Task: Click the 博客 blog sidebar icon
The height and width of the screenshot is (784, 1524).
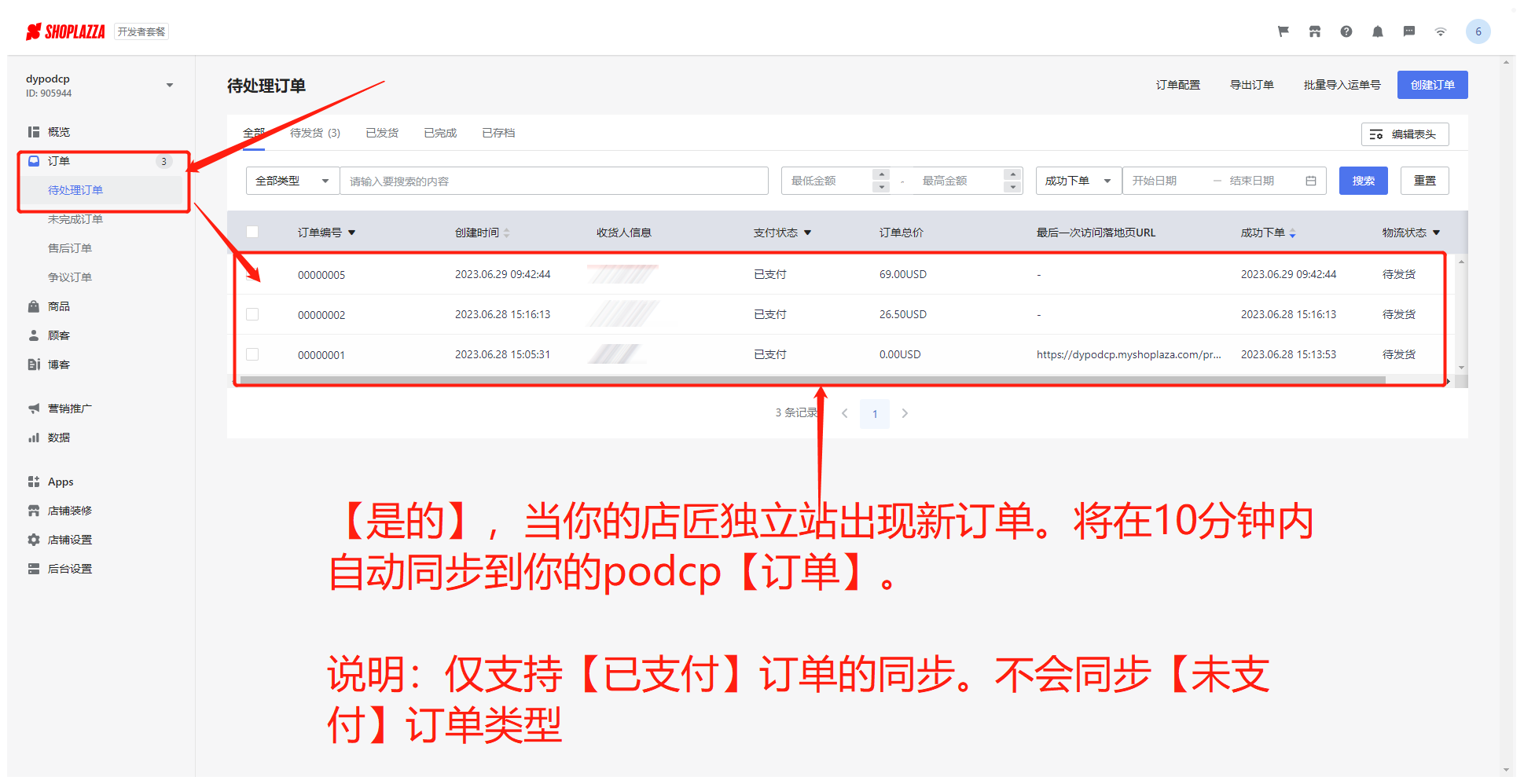Action: [x=34, y=365]
